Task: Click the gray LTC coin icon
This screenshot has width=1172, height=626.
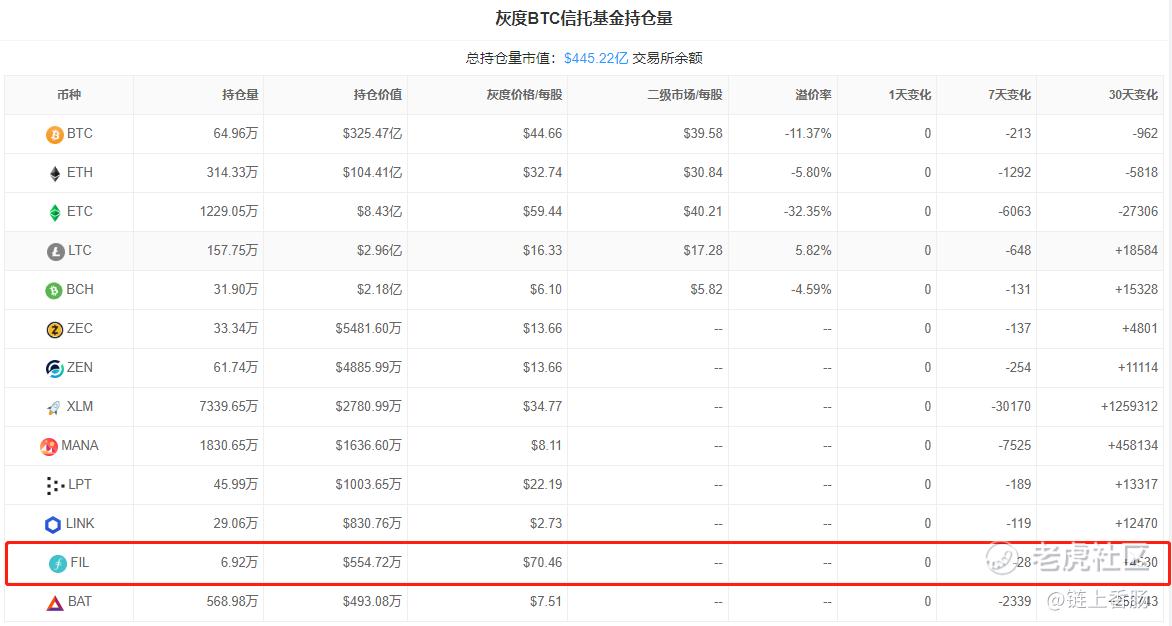Action: [x=56, y=252]
